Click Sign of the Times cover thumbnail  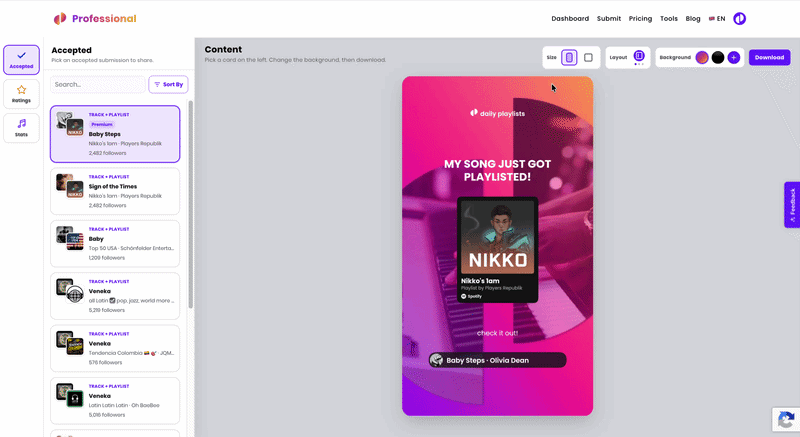pos(70,186)
